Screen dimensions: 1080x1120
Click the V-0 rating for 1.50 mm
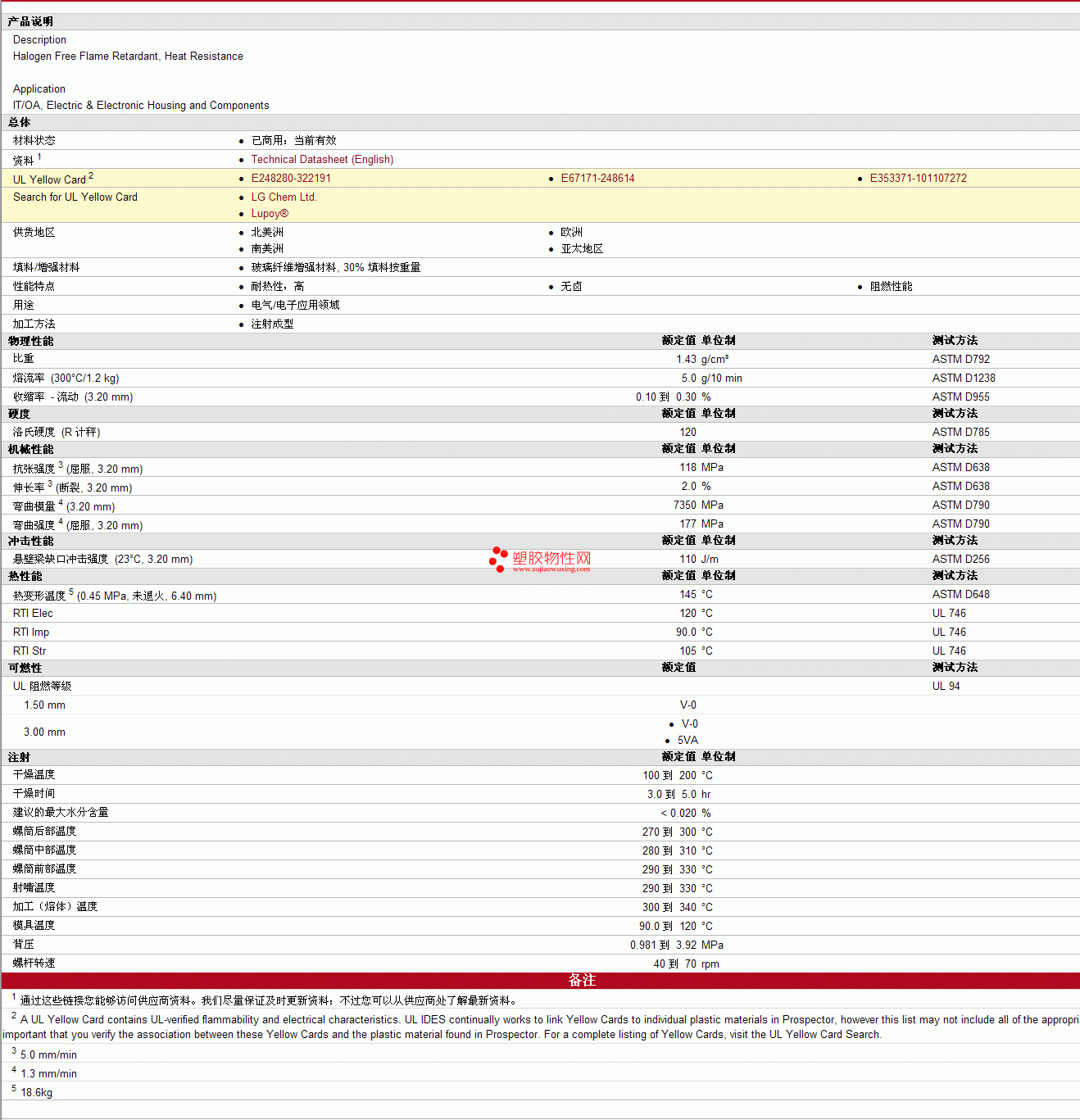688,705
